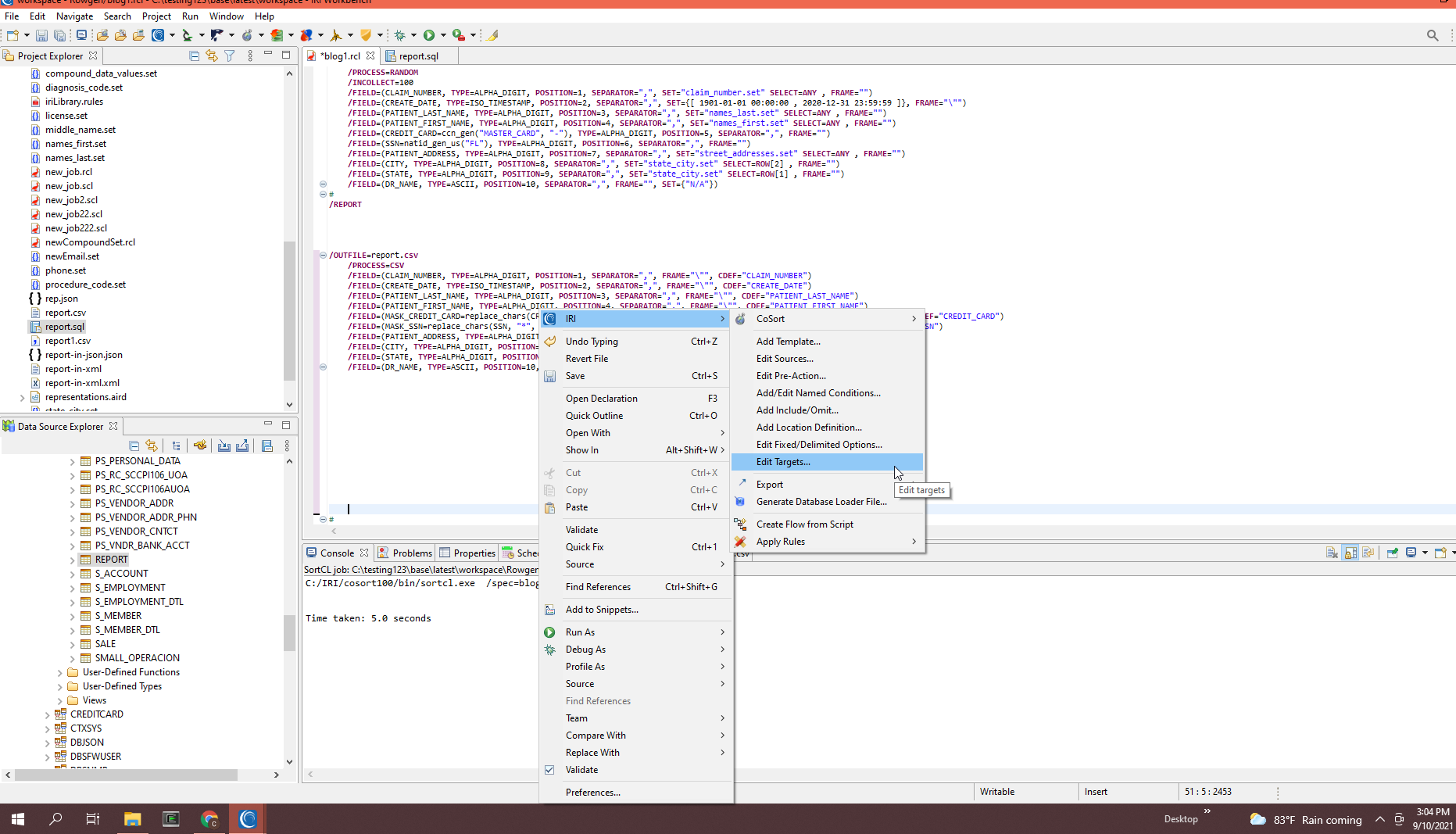
Task: Click the Display Selected Console monitor icon
Action: [x=1411, y=553]
